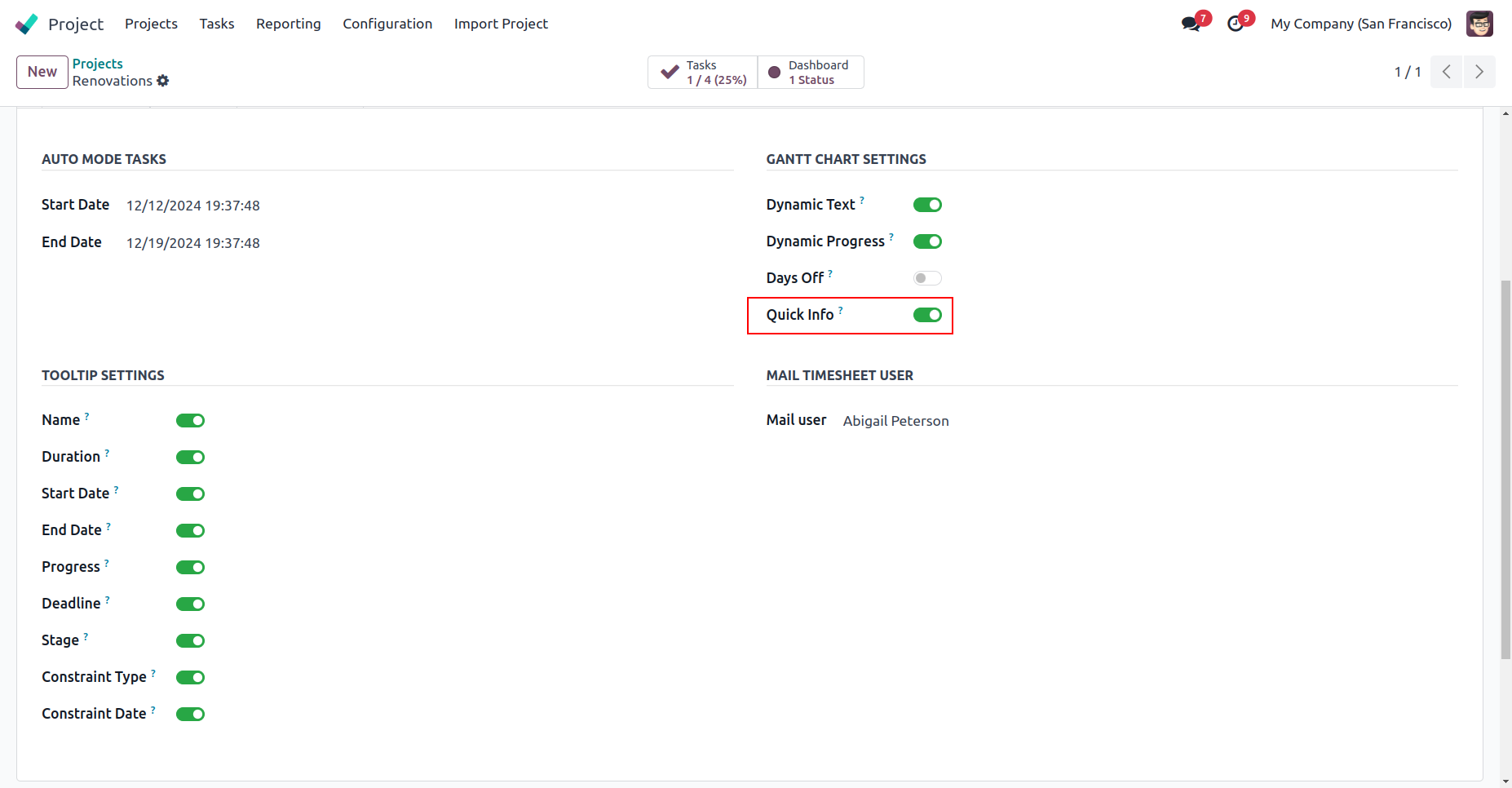
Task: Click the vertical scrollbar thumb
Action: 1505,469
